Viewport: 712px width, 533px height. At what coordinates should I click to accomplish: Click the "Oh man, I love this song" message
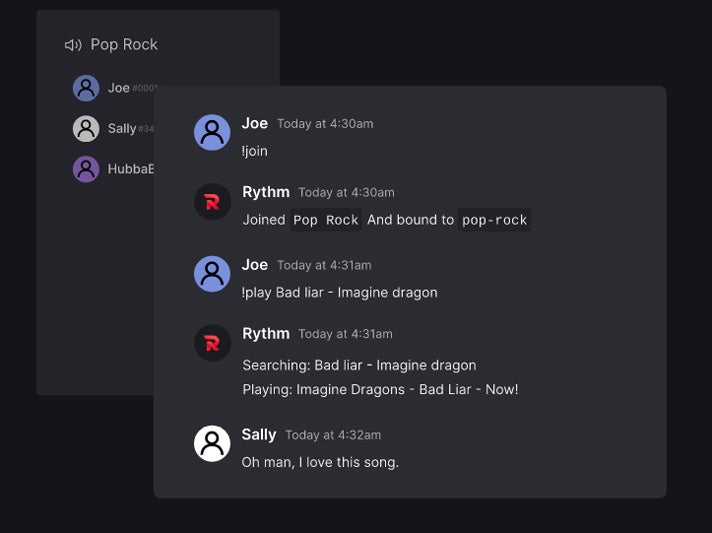320,462
